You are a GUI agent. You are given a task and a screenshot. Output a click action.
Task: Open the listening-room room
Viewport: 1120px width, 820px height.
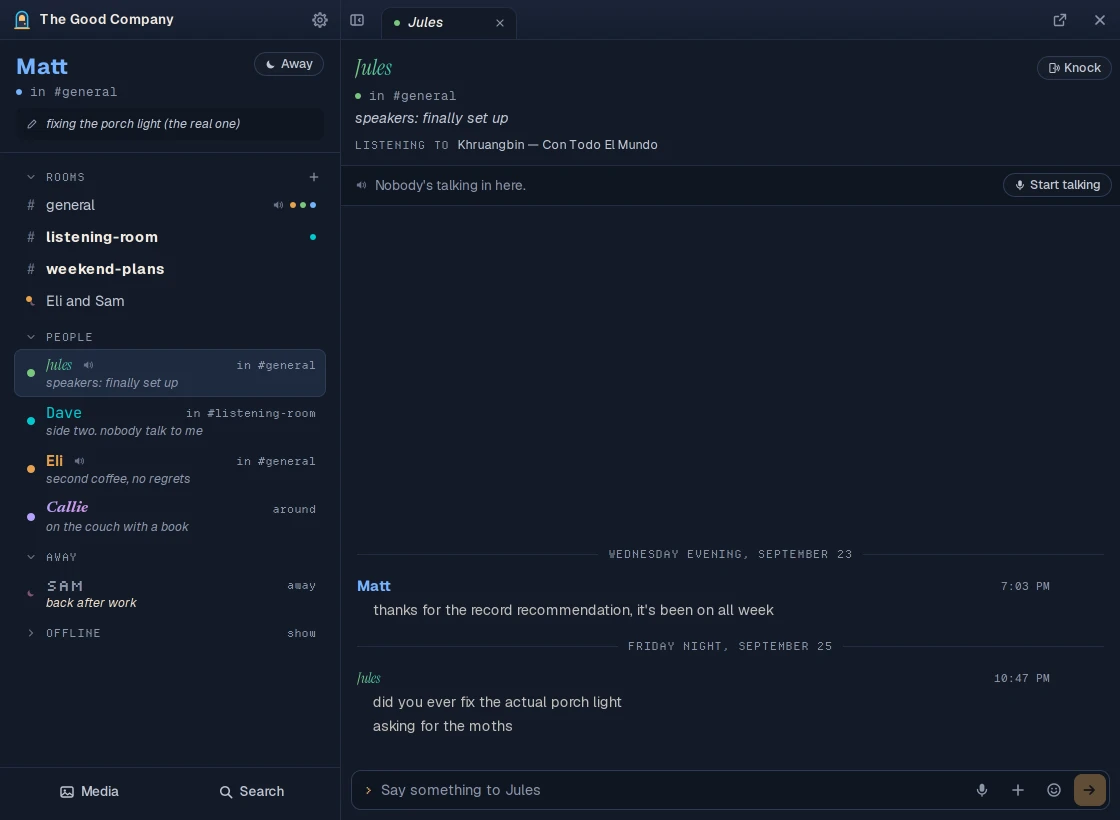click(170, 237)
